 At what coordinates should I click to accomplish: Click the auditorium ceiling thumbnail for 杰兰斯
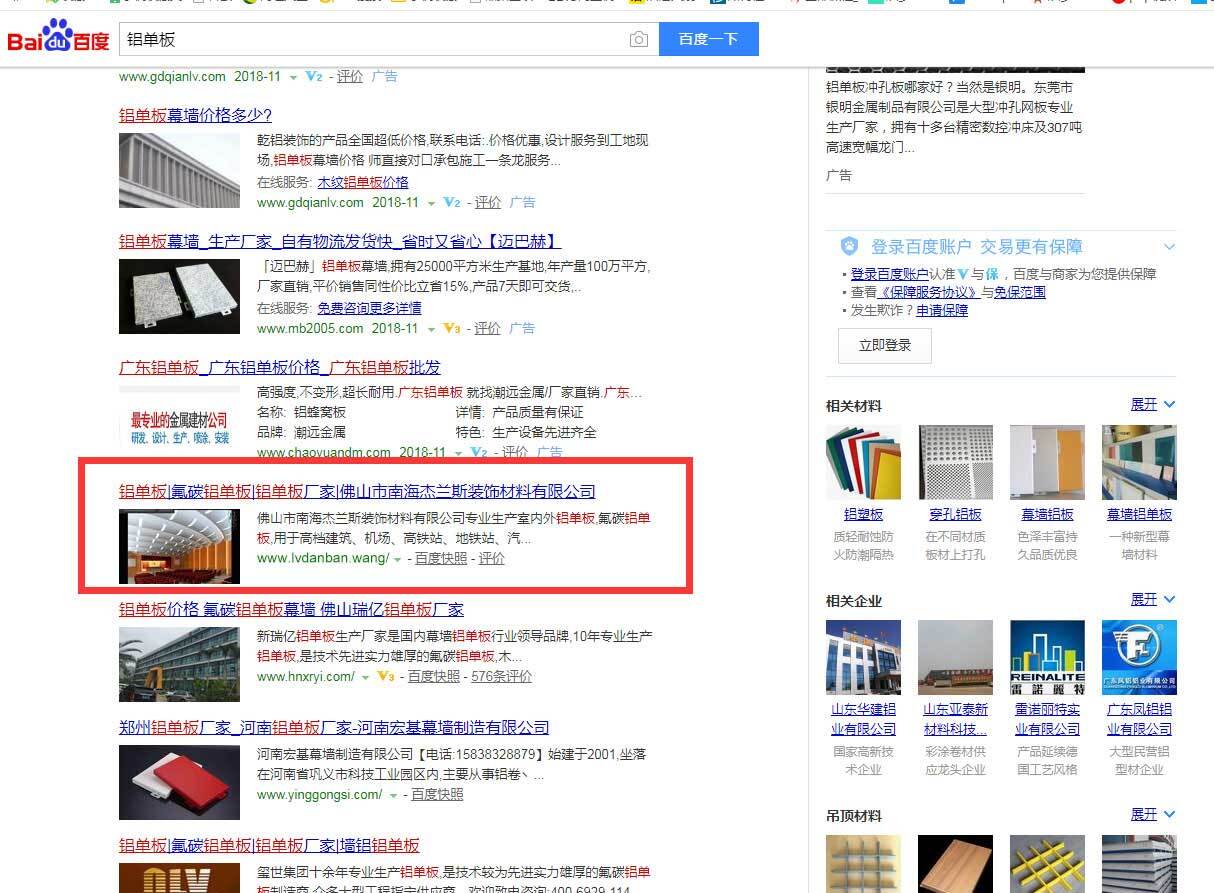(x=179, y=547)
